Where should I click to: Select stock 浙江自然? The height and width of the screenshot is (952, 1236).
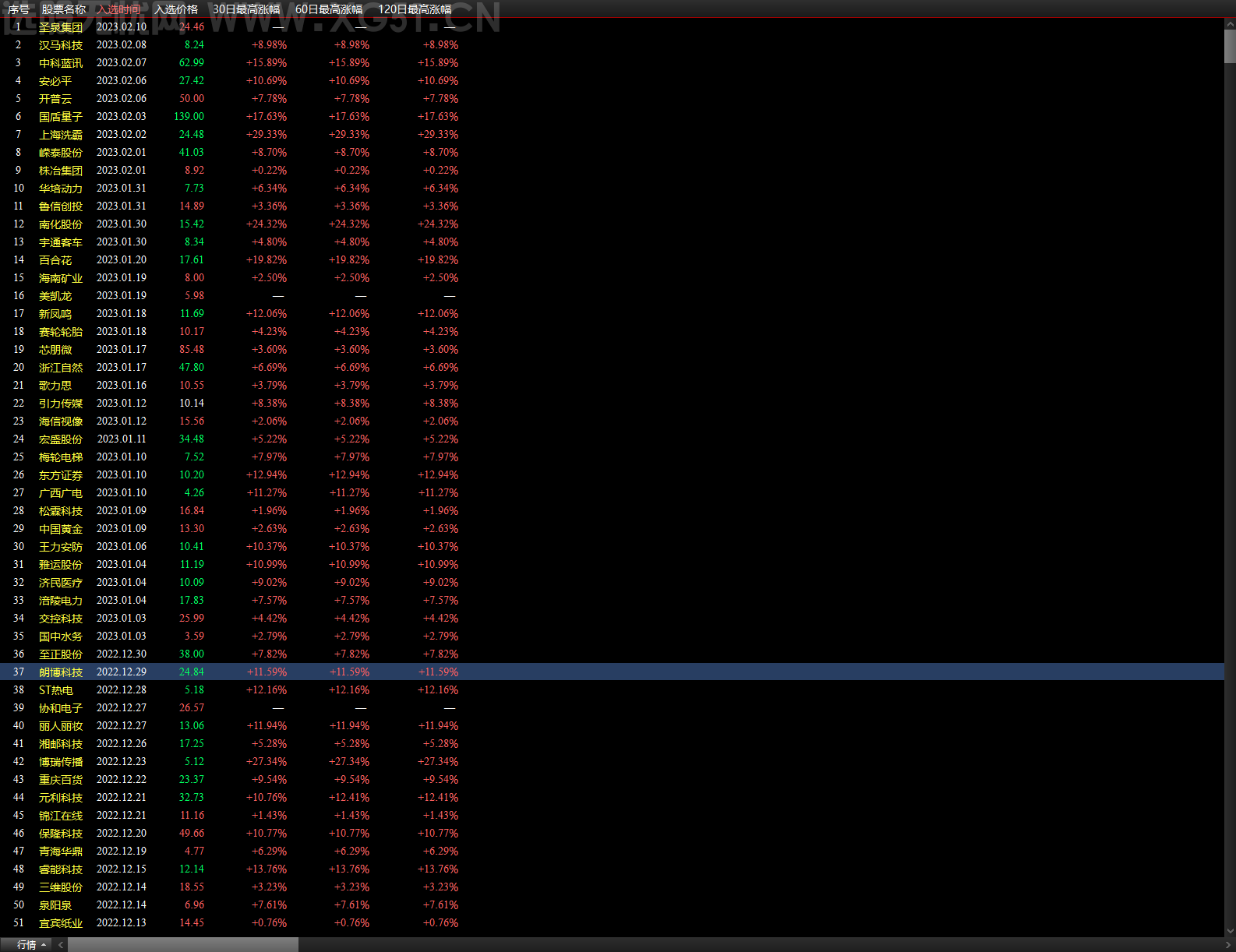pos(61,368)
